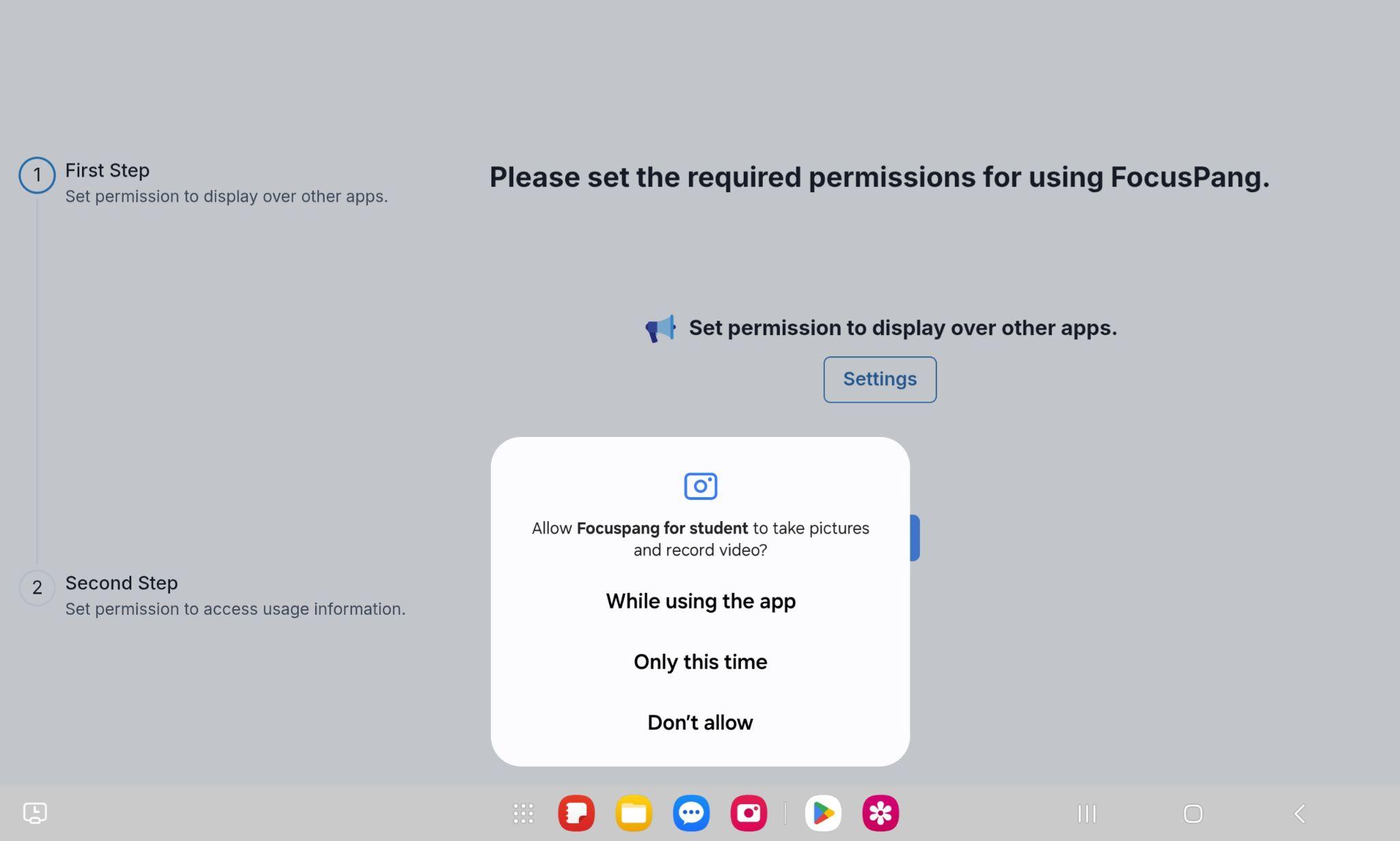This screenshot has height=841, width=1400.
Task: Open the app drawer grid icon
Action: tap(523, 813)
